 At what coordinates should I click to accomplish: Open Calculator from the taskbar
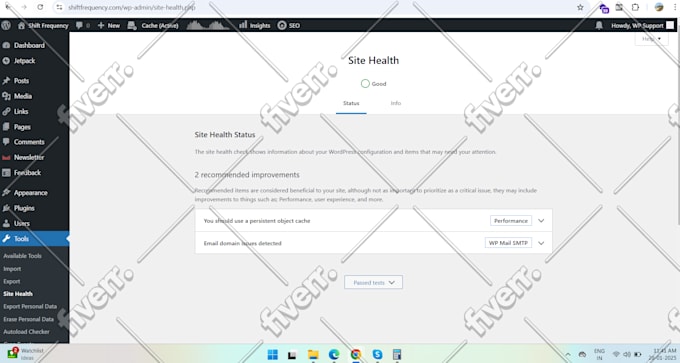tap(396, 354)
